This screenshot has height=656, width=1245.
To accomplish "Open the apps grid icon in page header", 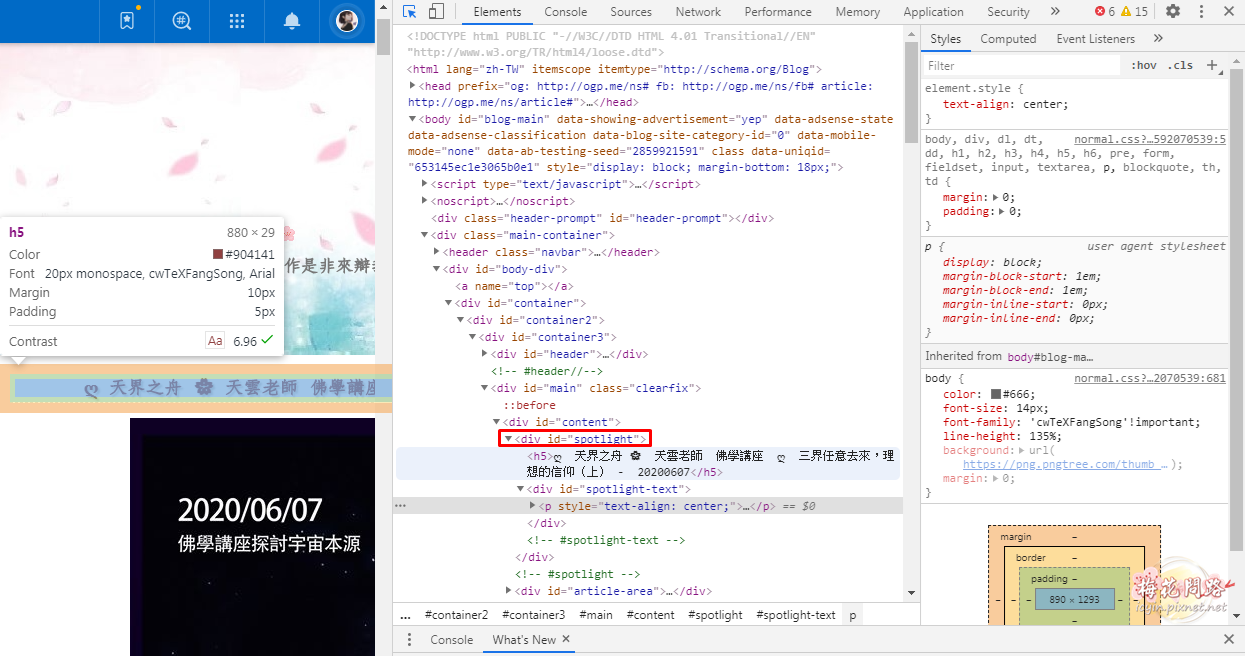I will pos(237,20).
